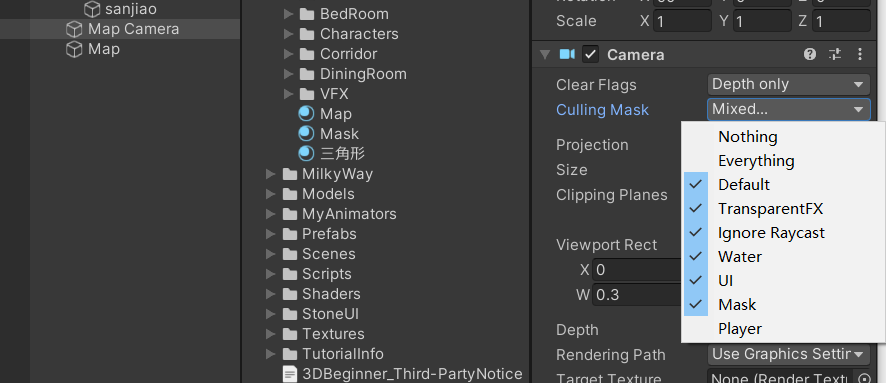Open the Rendering Path dropdown
Screen dimensions: 886x383
(788, 355)
